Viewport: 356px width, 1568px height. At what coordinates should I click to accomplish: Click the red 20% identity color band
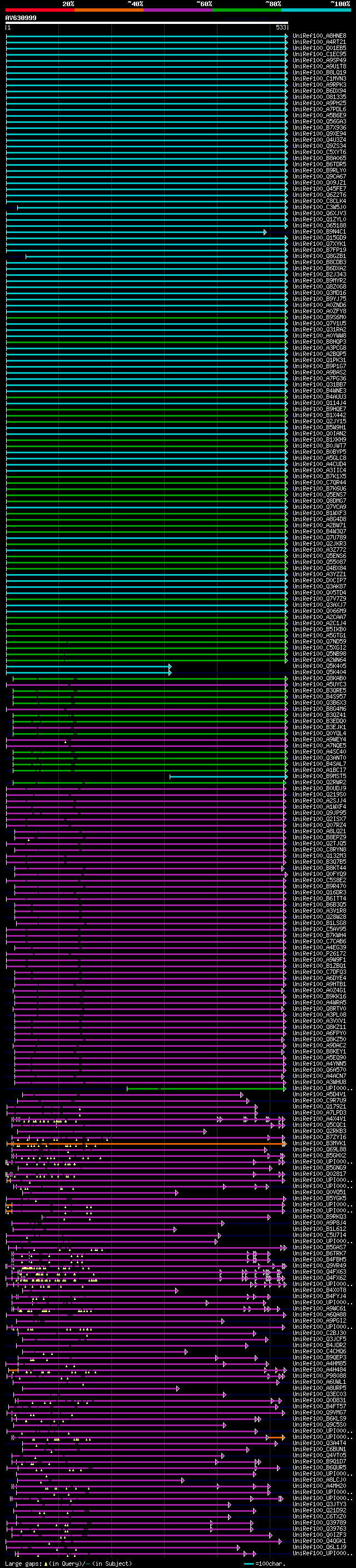coord(40,11)
